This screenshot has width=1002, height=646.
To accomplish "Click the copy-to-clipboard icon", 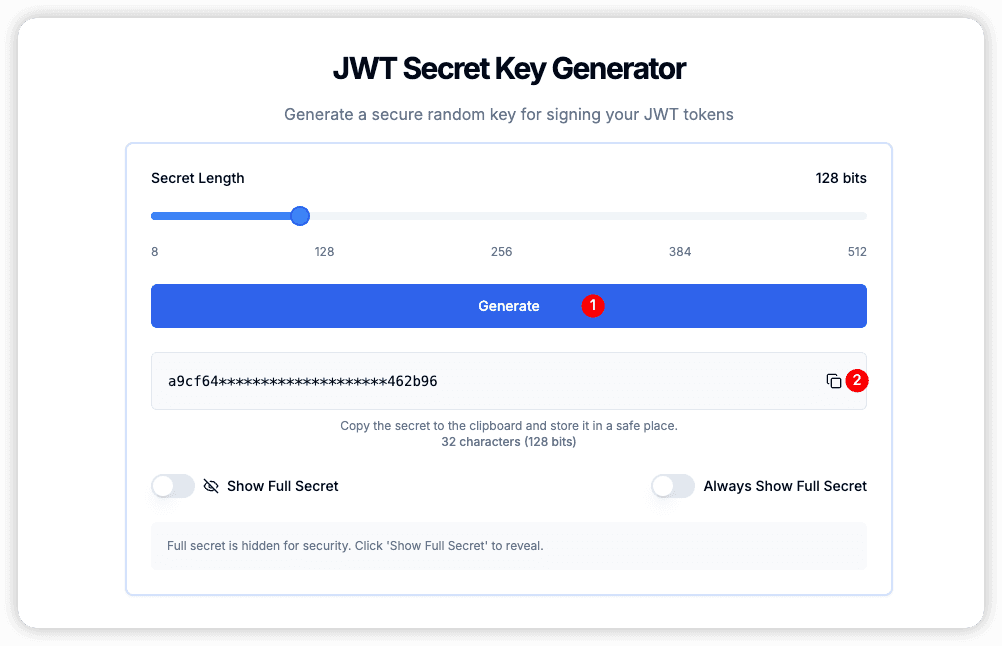I will (x=833, y=381).
